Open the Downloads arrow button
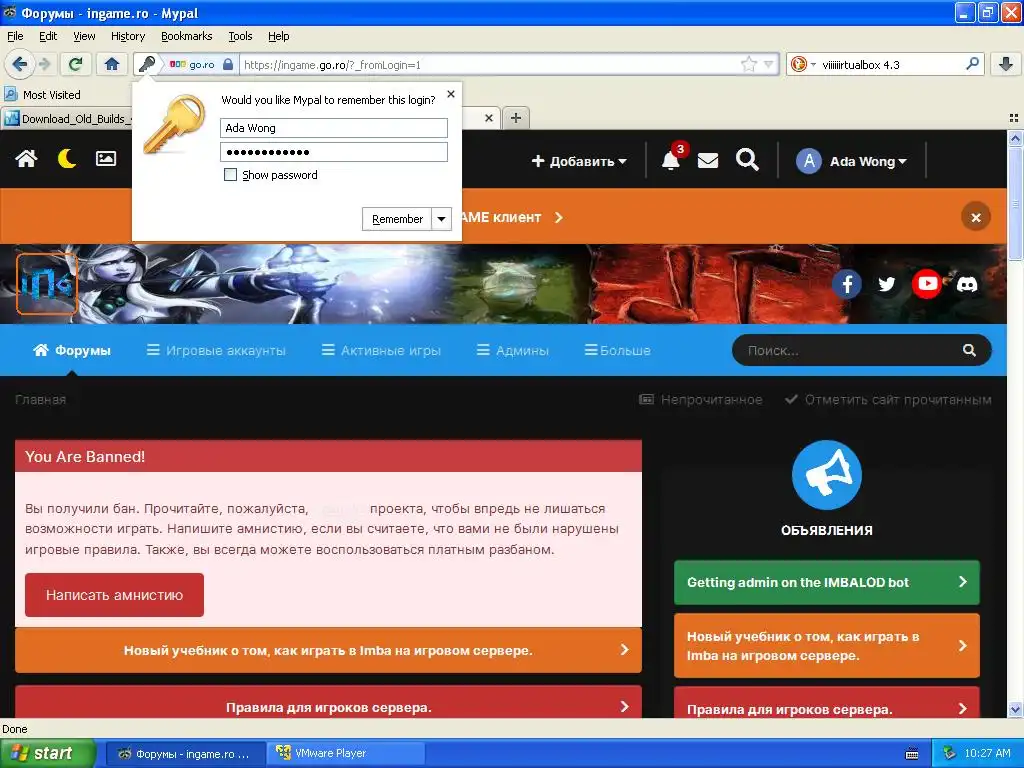Viewport: 1024px width, 768px height. click(x=1006, y=64)
